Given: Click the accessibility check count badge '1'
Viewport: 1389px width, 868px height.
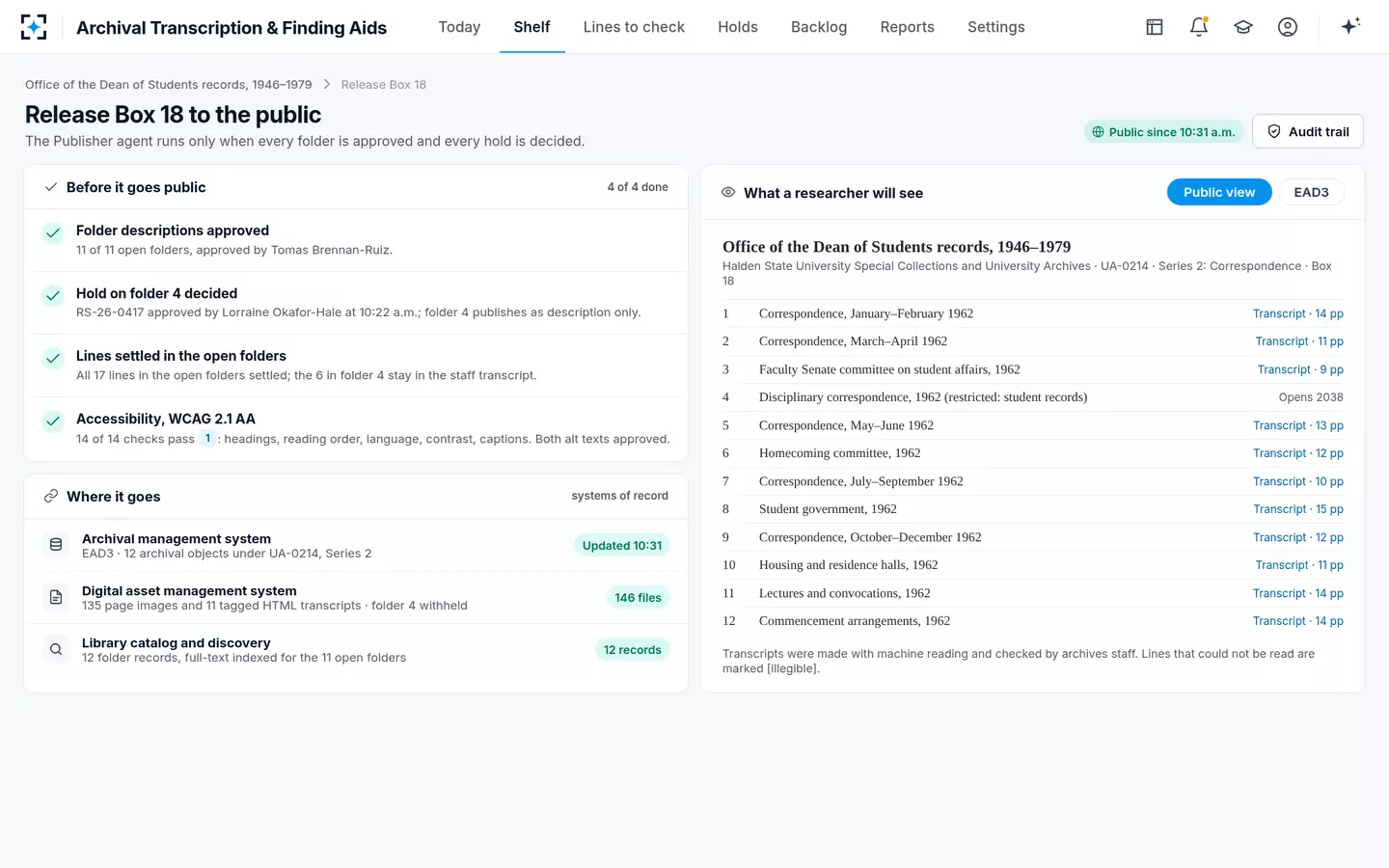Looking at the screenshot, I should click(207, 439).
